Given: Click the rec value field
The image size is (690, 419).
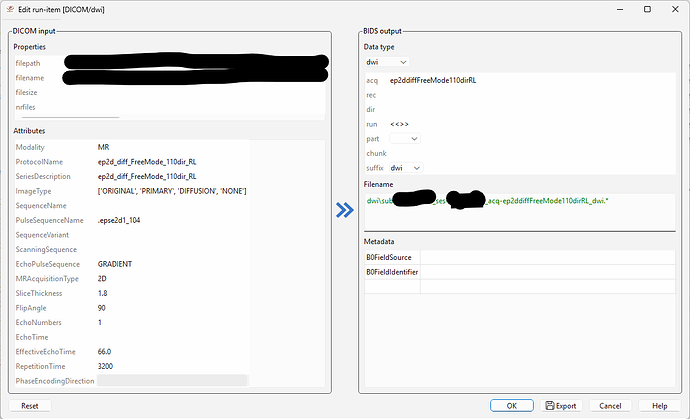Looking at the screenshot, I should tap(532, 95).
